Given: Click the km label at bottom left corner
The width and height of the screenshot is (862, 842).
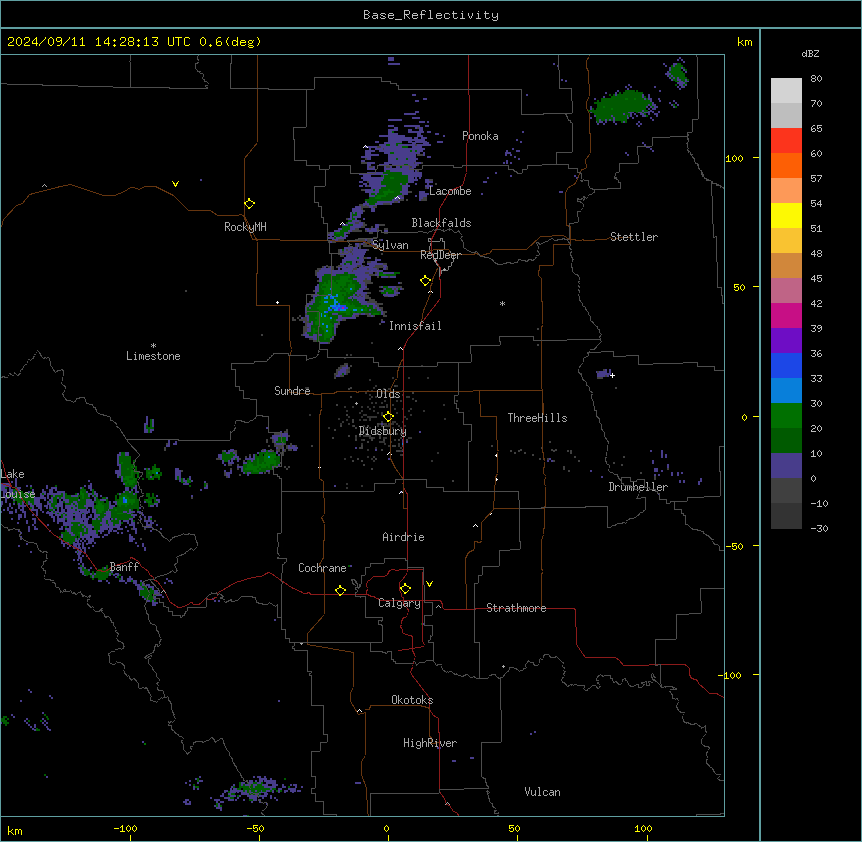Looking at the screenshot, I should 15,830.
